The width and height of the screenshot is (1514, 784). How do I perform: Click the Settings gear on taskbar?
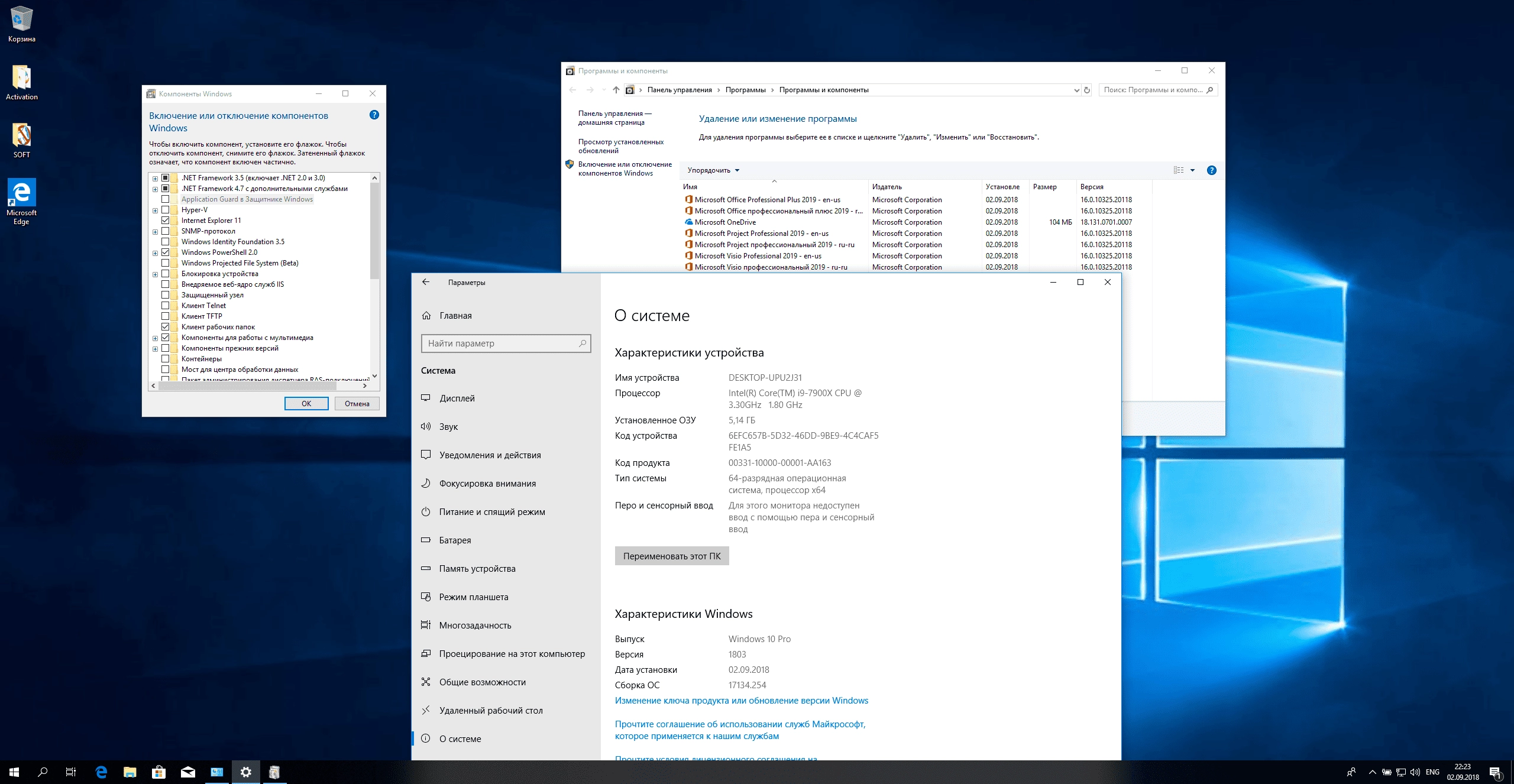point(246,772)
